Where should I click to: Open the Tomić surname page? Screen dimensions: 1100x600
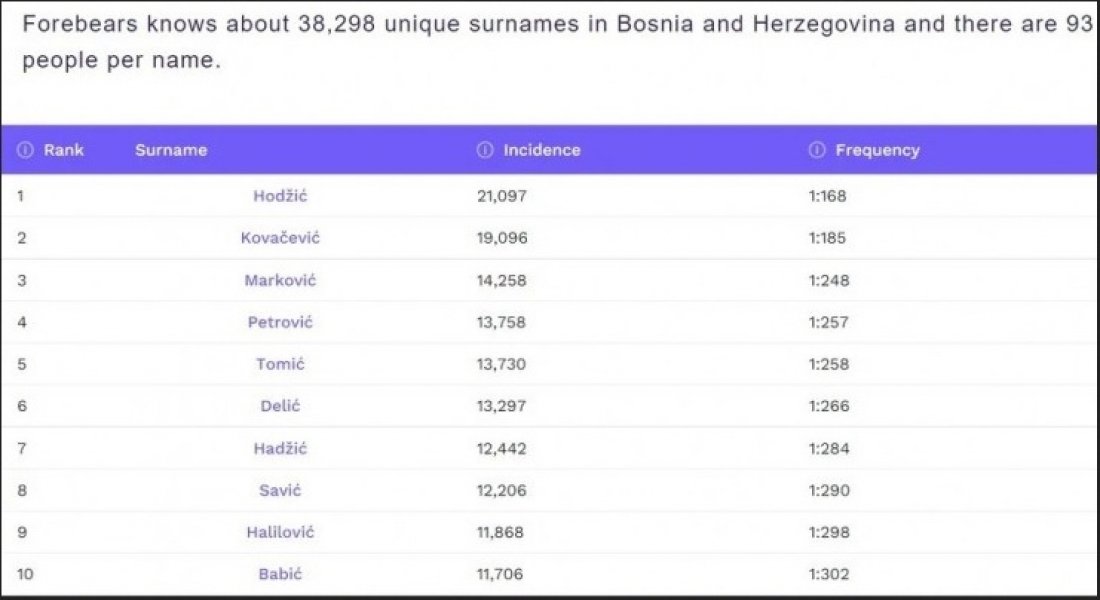[280, 364]
